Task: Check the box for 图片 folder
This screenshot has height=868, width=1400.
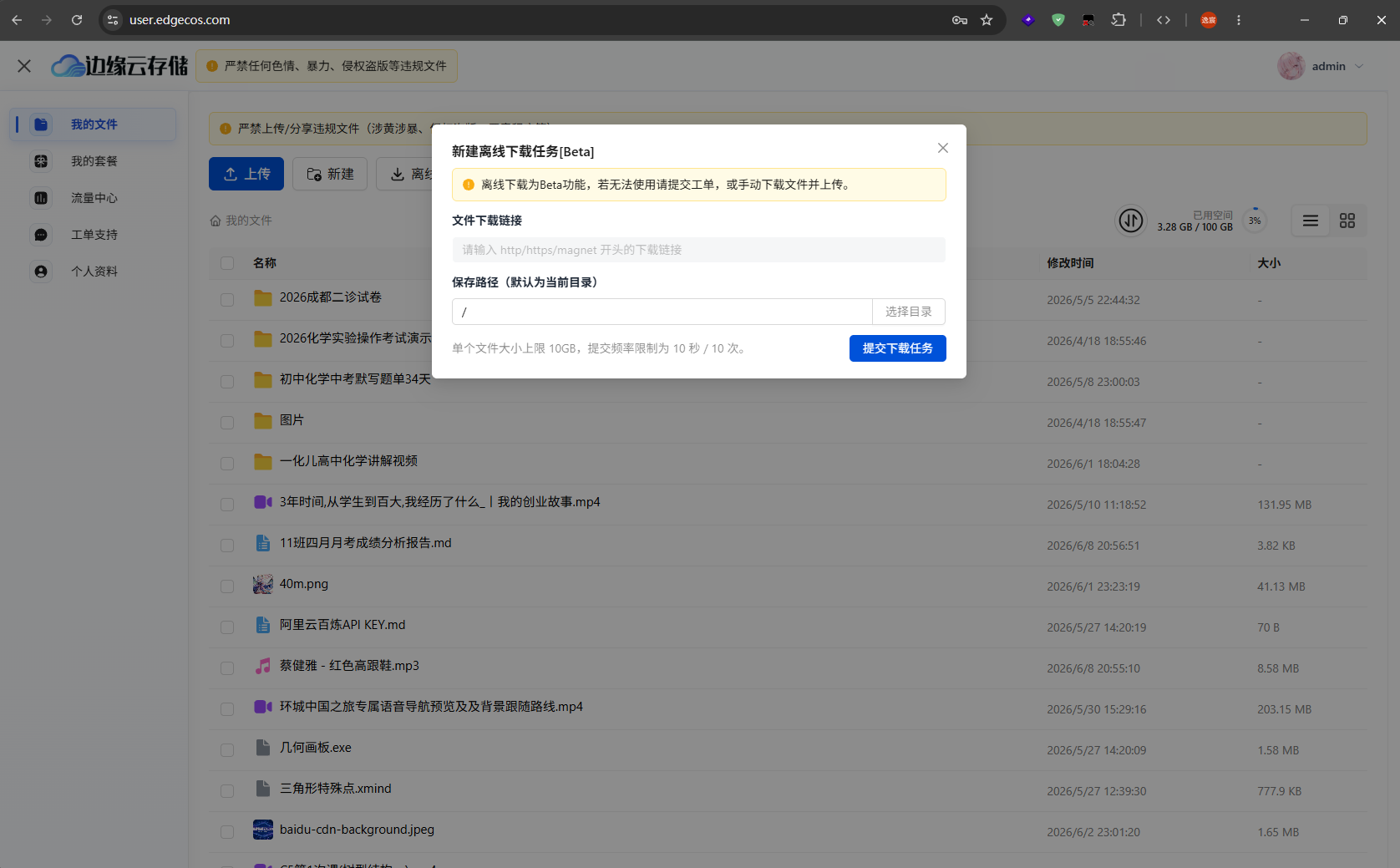Action: (x=227, y=423)
